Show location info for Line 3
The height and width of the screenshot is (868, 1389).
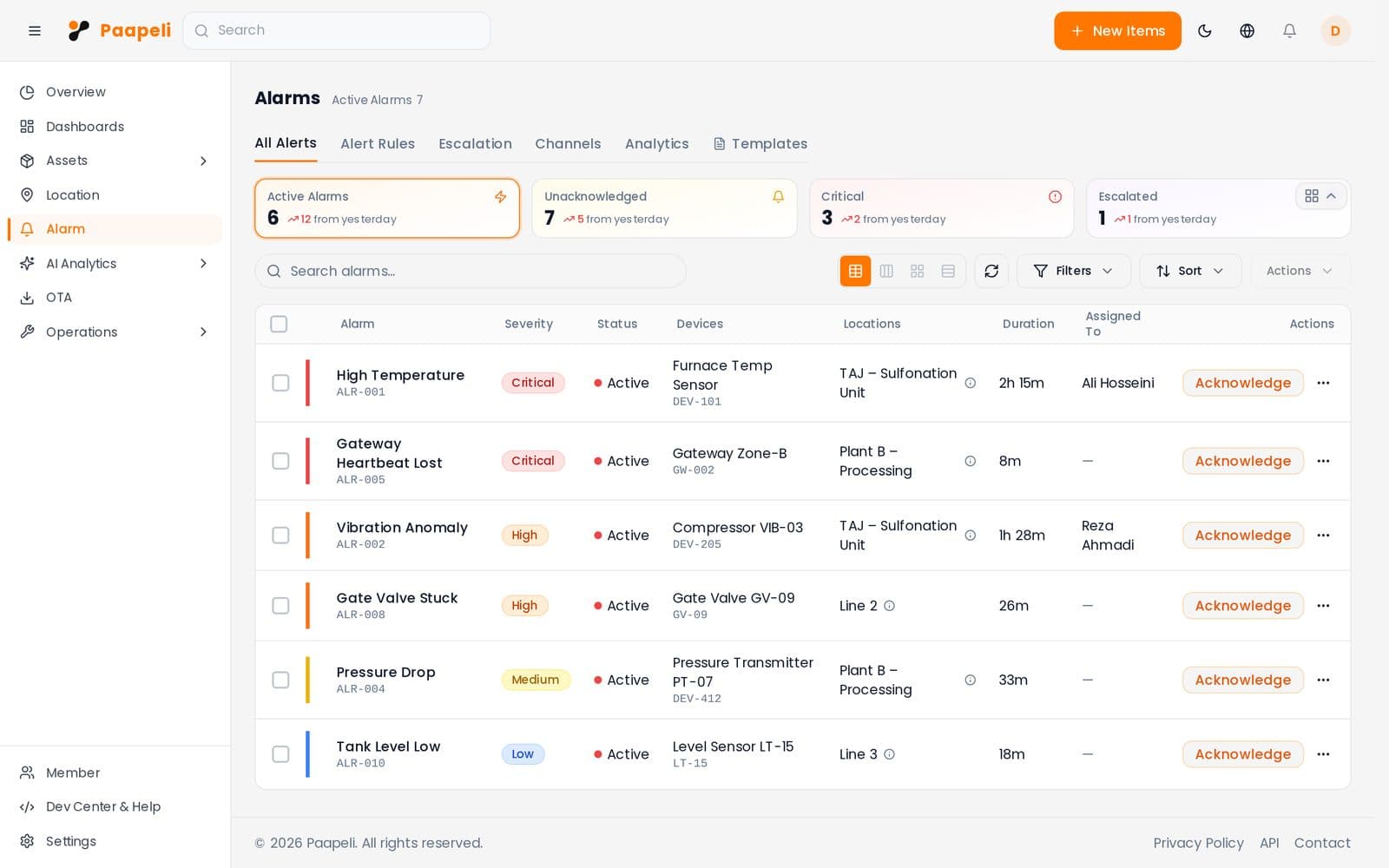(x=889, y=754)
